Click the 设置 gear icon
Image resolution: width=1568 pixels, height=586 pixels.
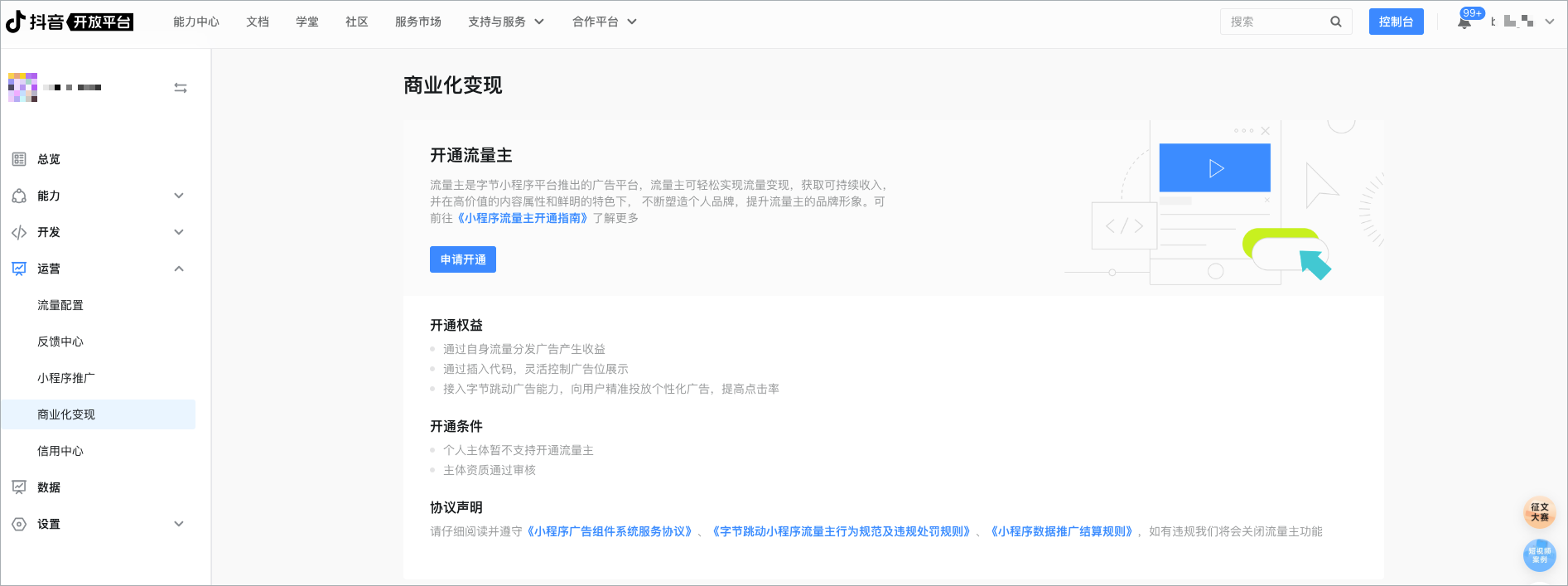tap(19, 524)
